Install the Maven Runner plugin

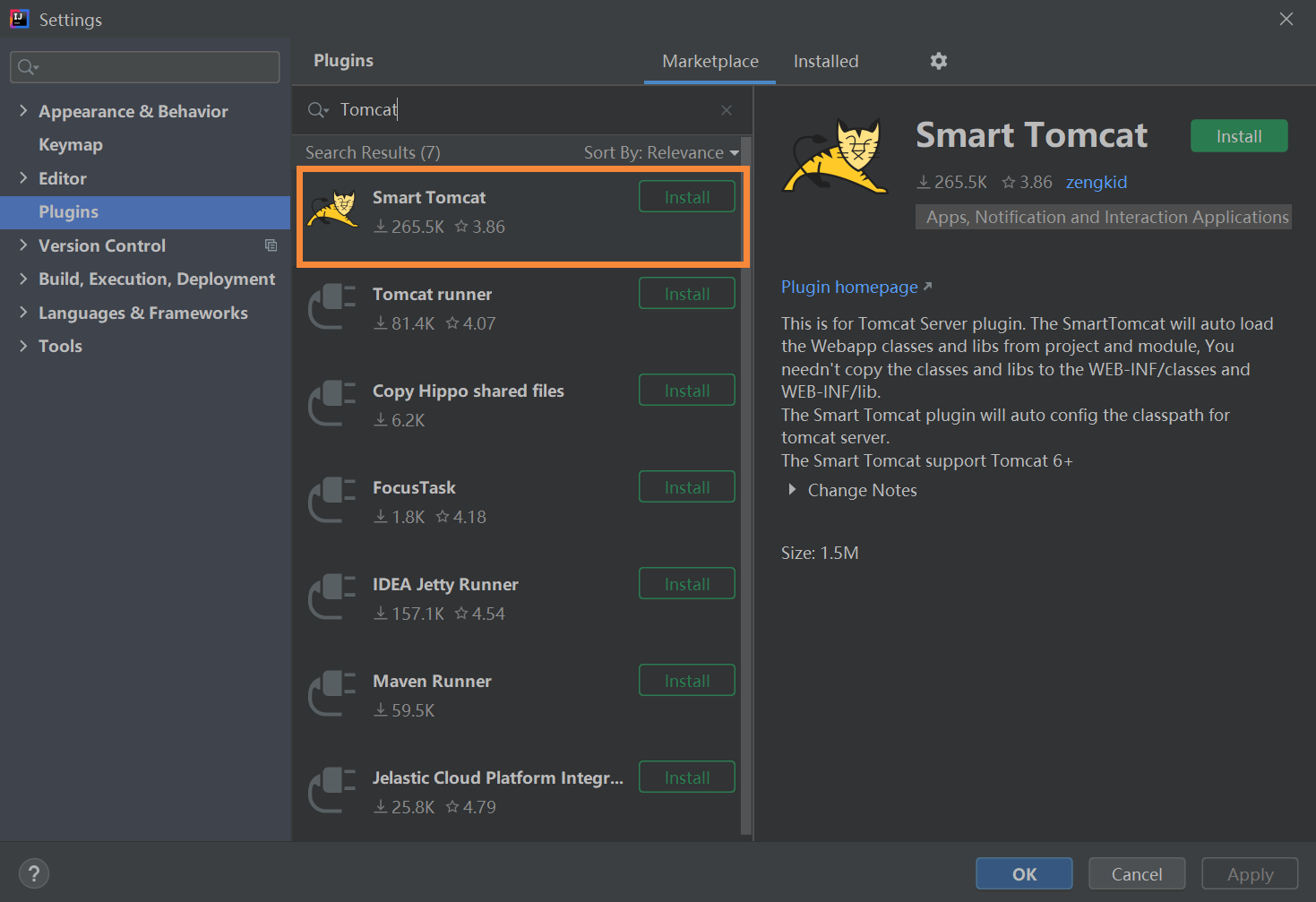pyautogui.click(x=687, y=681)
